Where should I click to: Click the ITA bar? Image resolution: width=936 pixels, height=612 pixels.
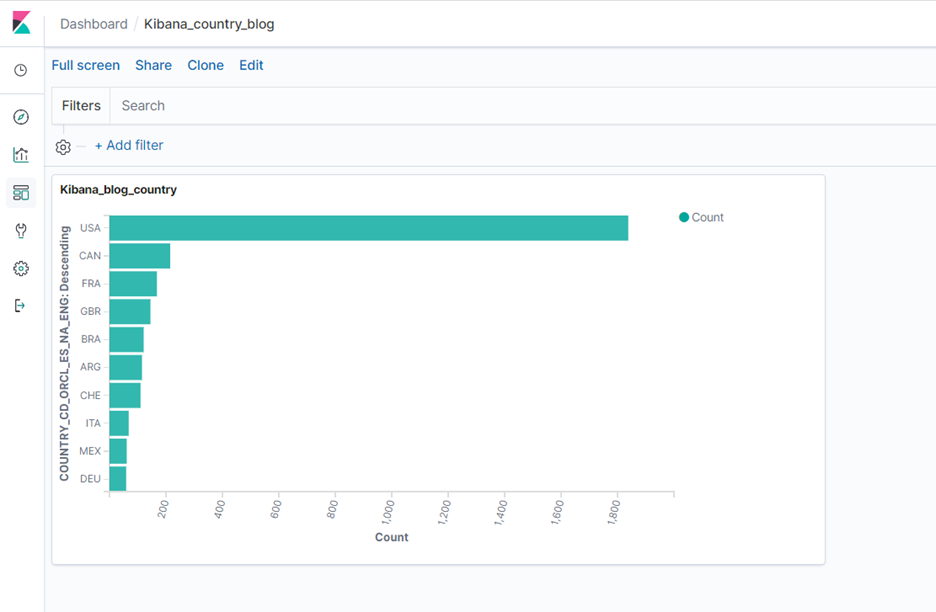coord(119,423)
